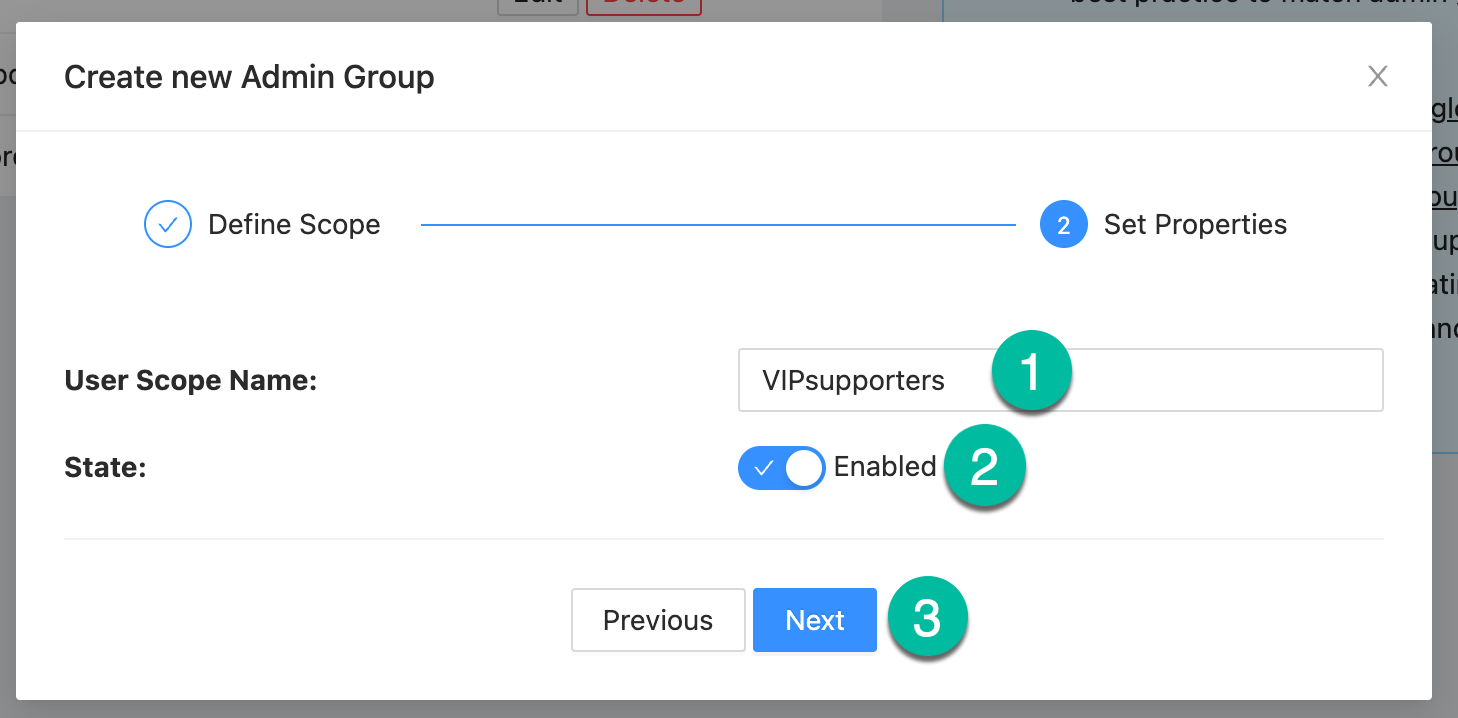Click the white checkmark inside the State switch
The height and width of the screenshot is (718, 1458).
coord(764,468)
